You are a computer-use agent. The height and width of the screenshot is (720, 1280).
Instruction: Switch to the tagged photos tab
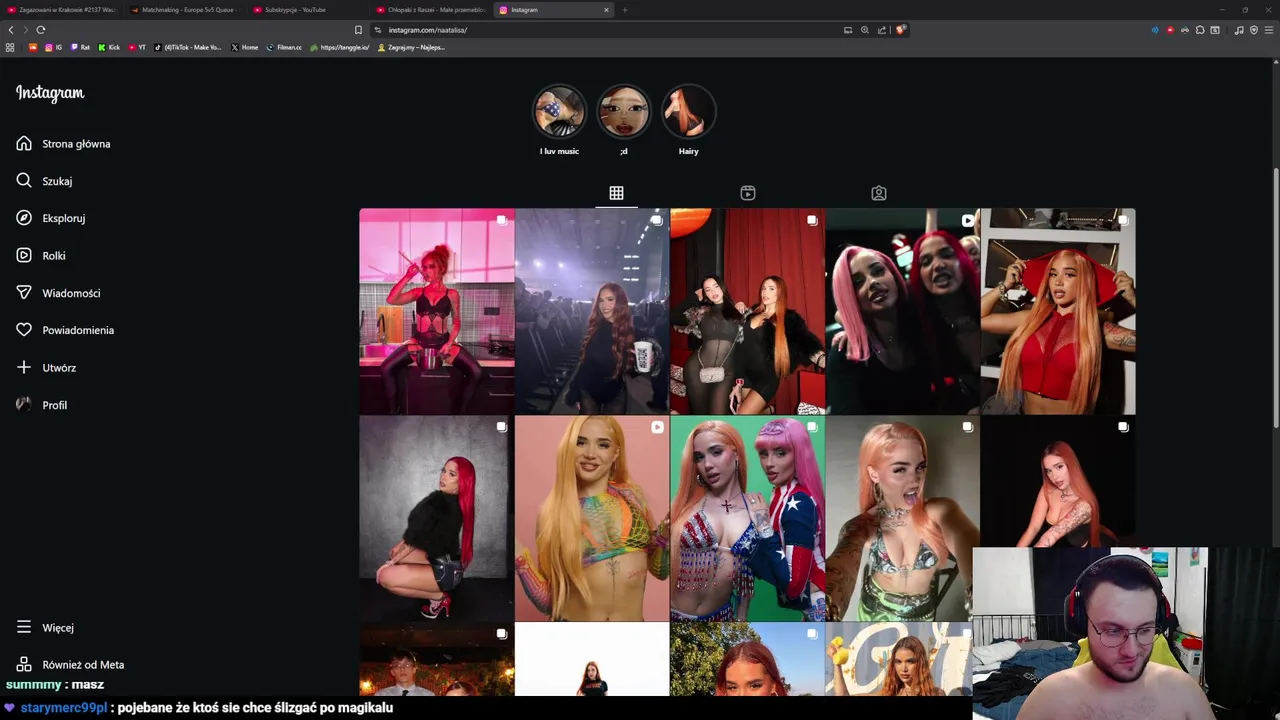click(x=878, y=193)
